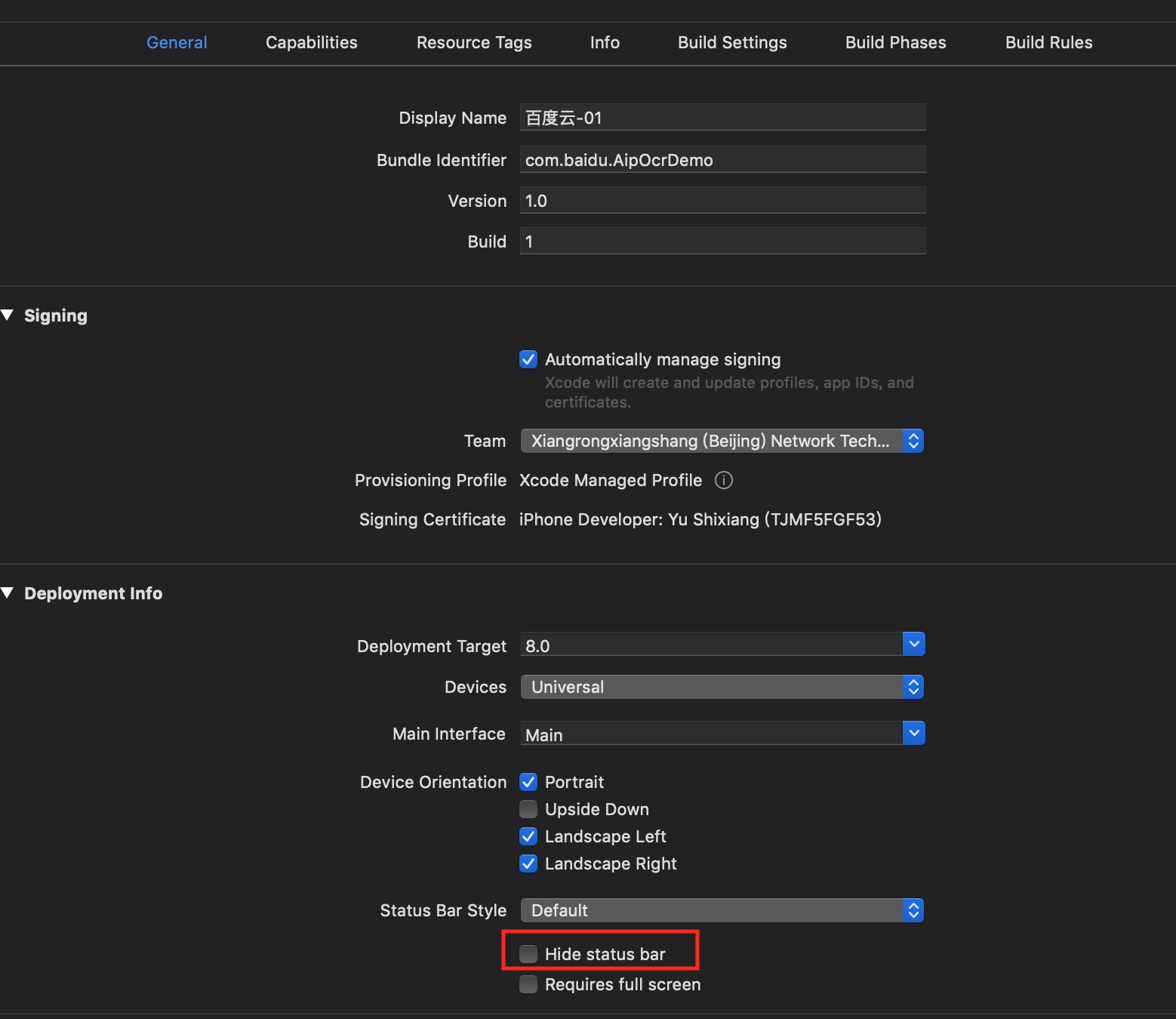
Task: Enable the Upside Down orientation
Action: [x=528, y=809]
